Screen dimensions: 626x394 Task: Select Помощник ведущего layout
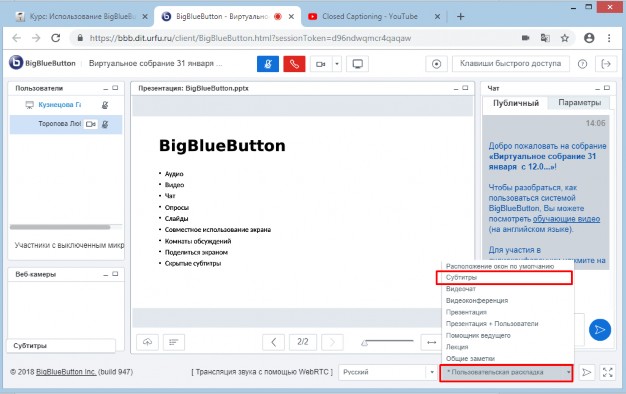coord(507,335)
